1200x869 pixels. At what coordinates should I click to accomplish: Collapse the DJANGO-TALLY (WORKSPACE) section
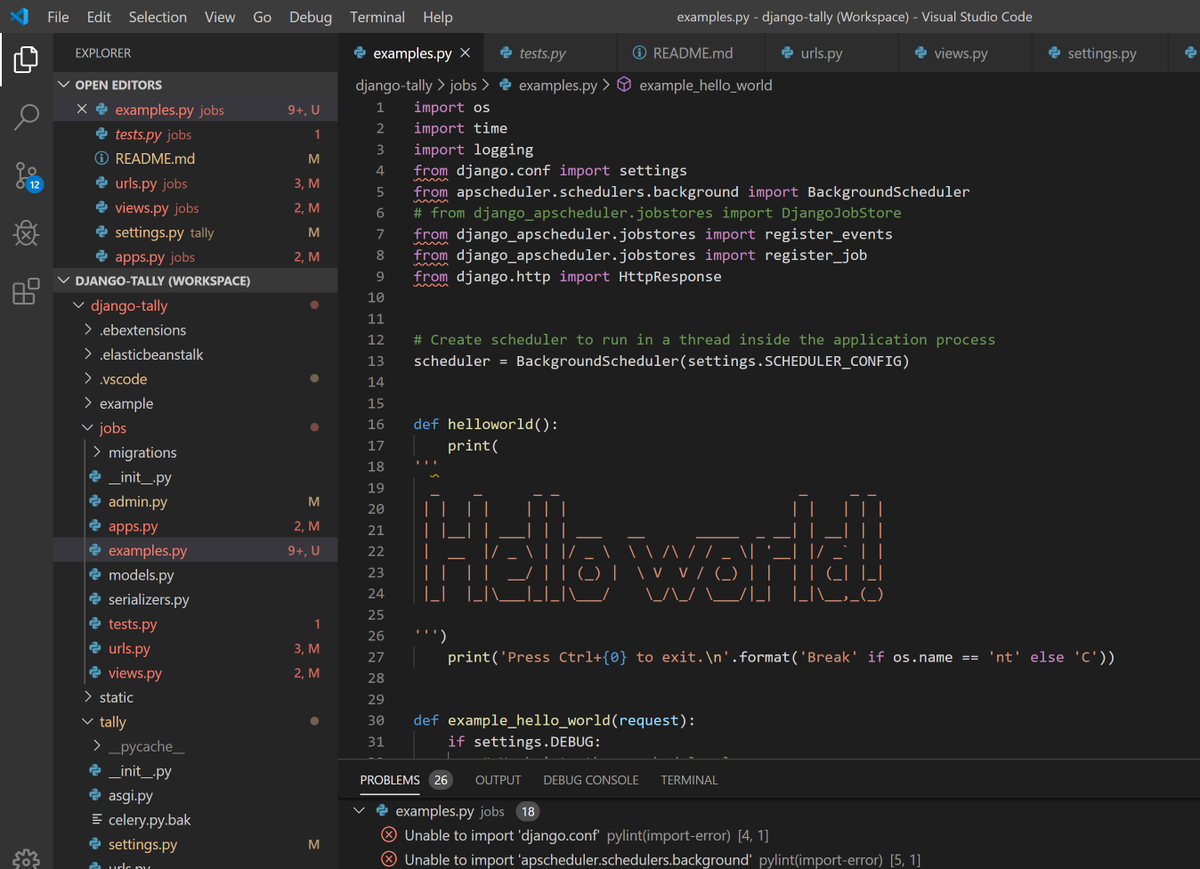coord(65,281)
